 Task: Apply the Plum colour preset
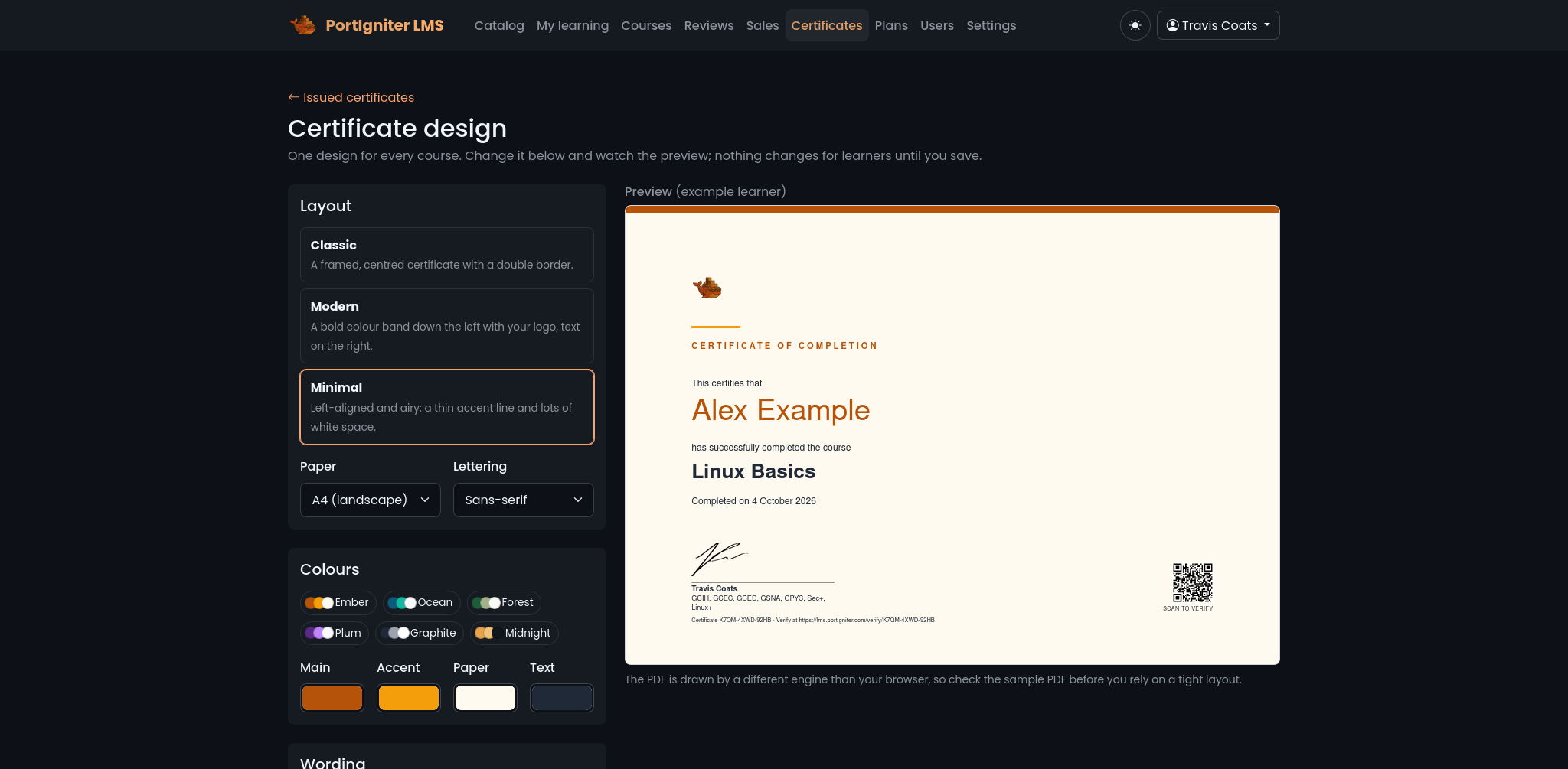click(x=335, y=633)
